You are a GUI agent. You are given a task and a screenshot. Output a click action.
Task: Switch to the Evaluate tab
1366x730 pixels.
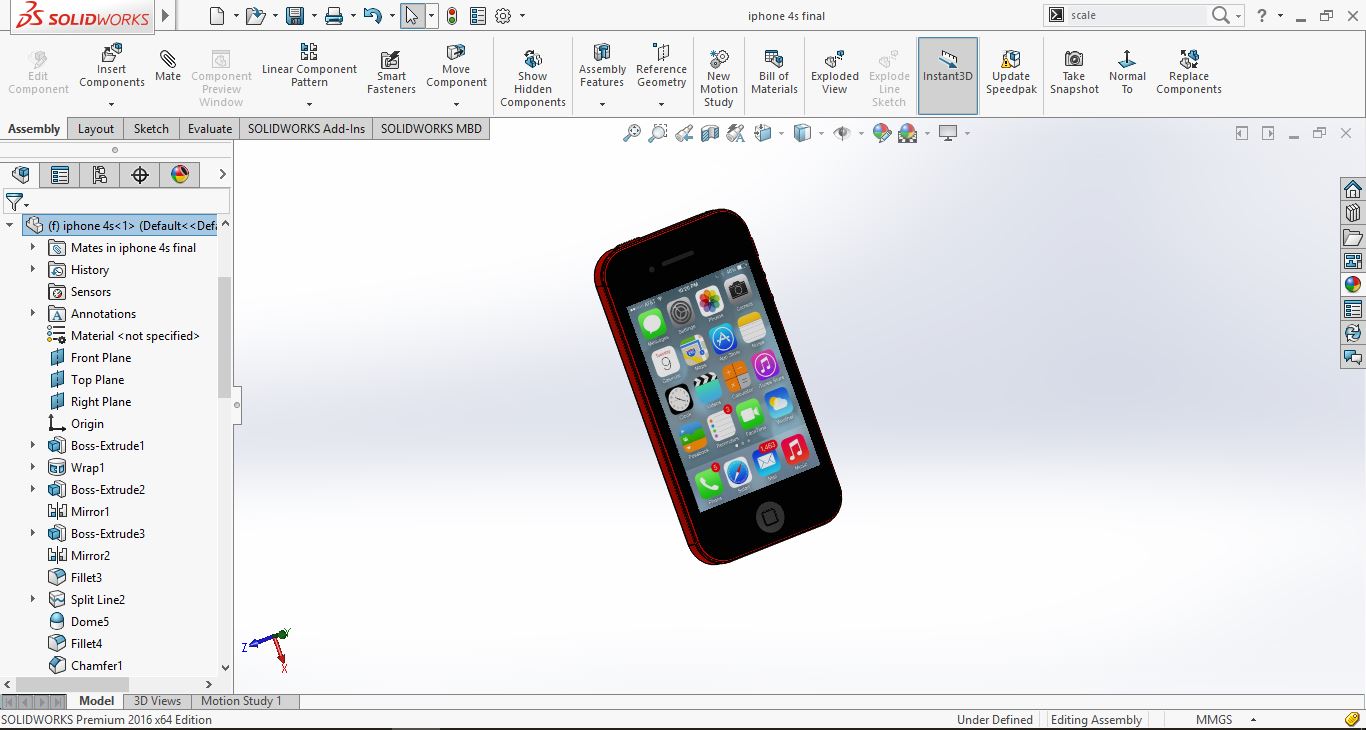[210, 128]
